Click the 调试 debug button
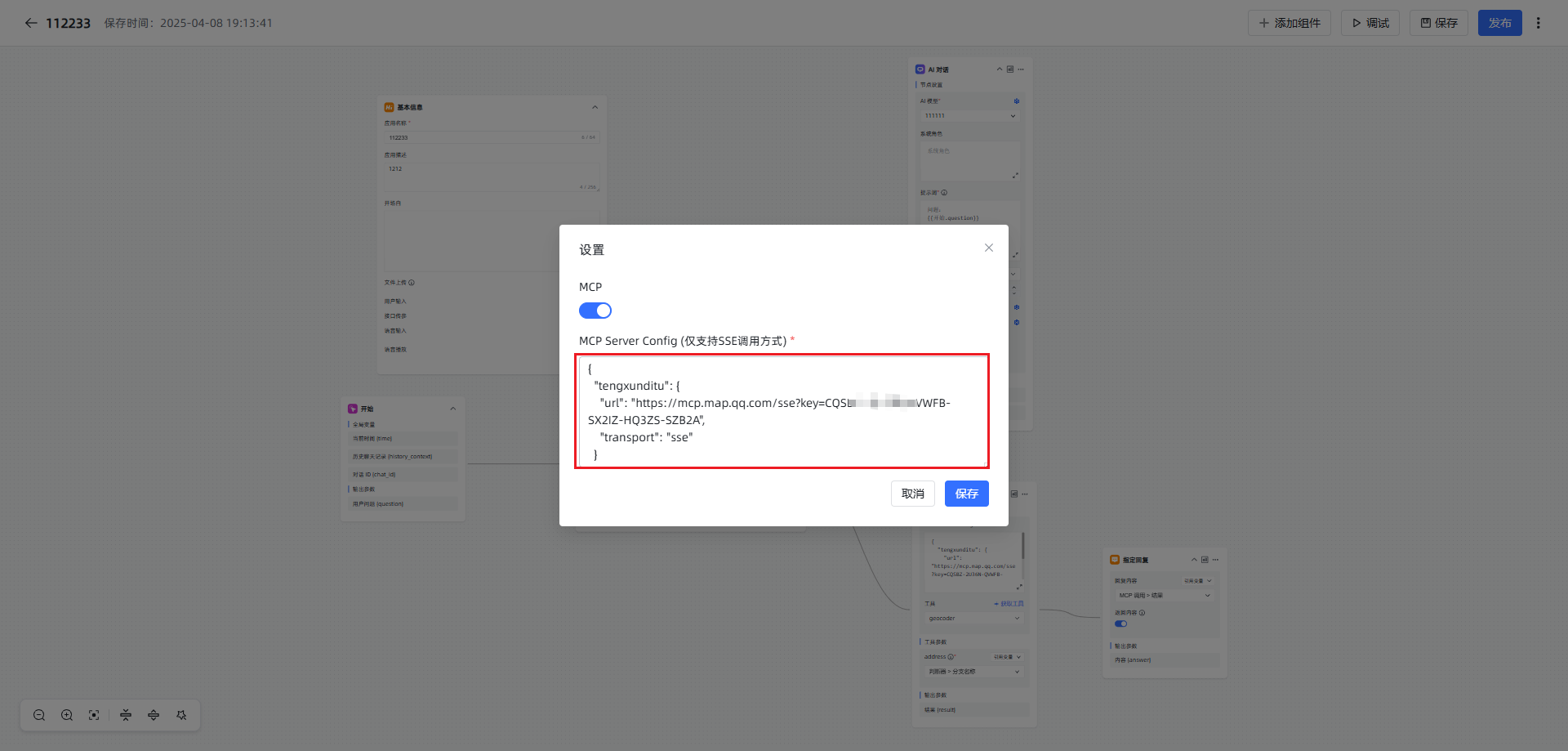1568x751 pixels. pos(1370,23)
